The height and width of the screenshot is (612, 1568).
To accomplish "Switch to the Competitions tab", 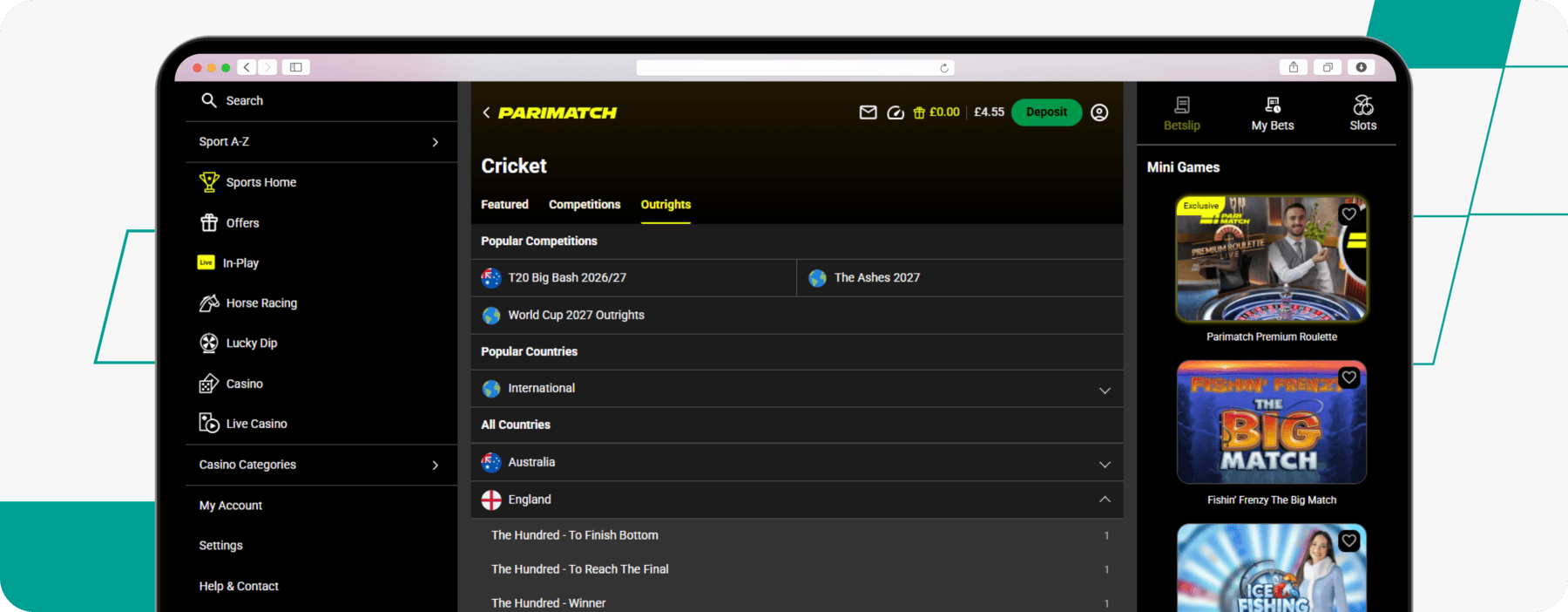I will [x=585, y=204].
